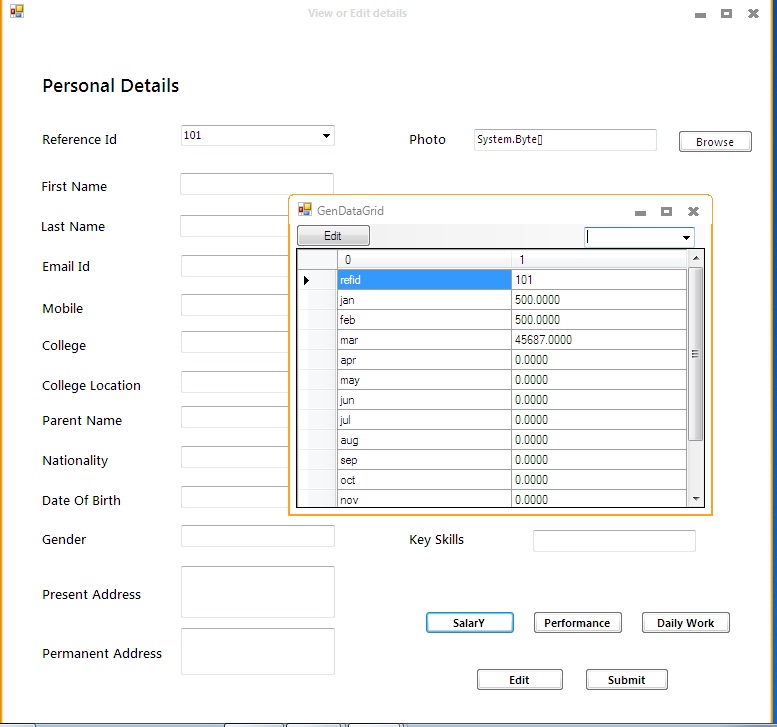Open the Daily Work button
777x727 pixels.
(685, 623)
